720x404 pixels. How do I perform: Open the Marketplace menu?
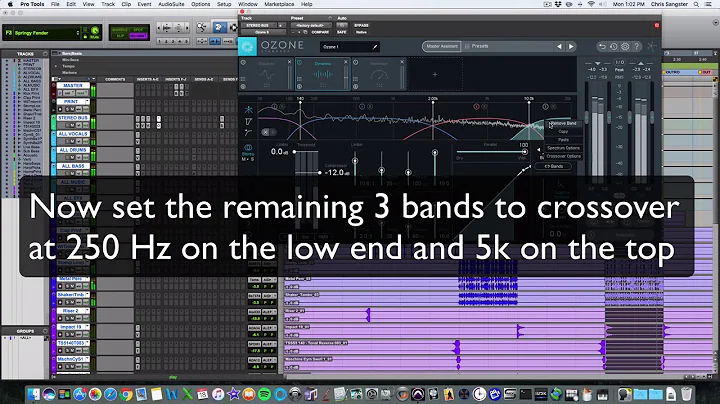(279, 4)
